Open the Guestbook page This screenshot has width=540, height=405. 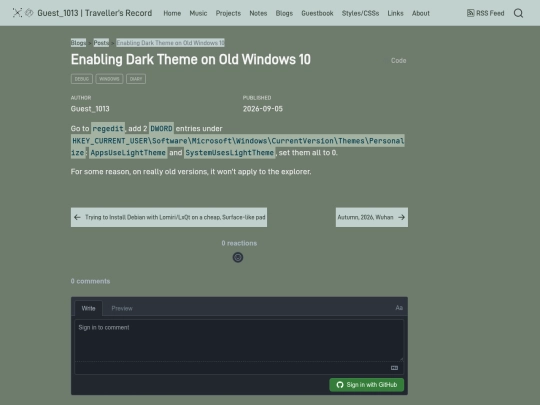tap(317, 13)
